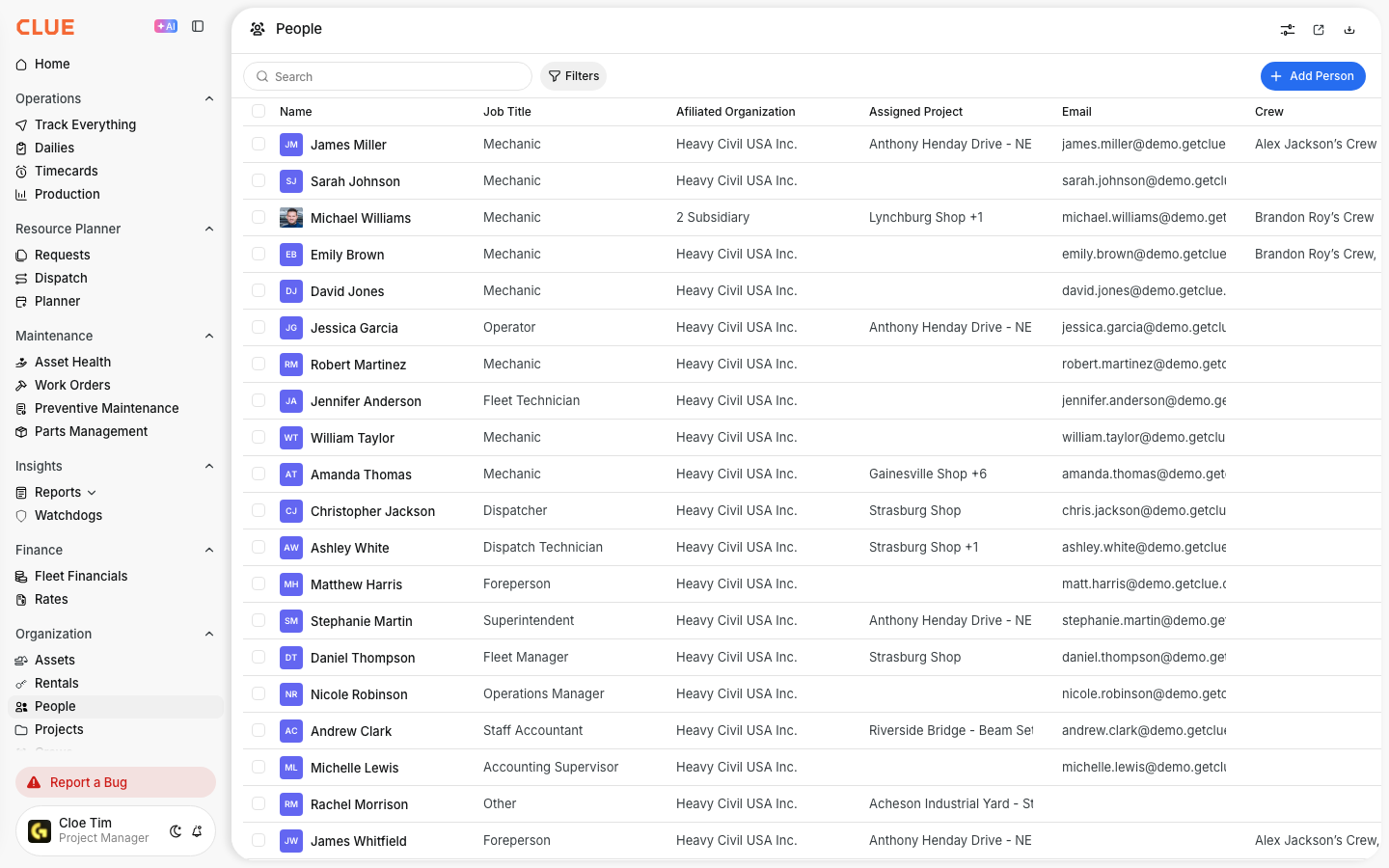1389x868 pixels.
Task: Expand the Reports dropdown
Action: pyautogui.click(x=92, y=493)
